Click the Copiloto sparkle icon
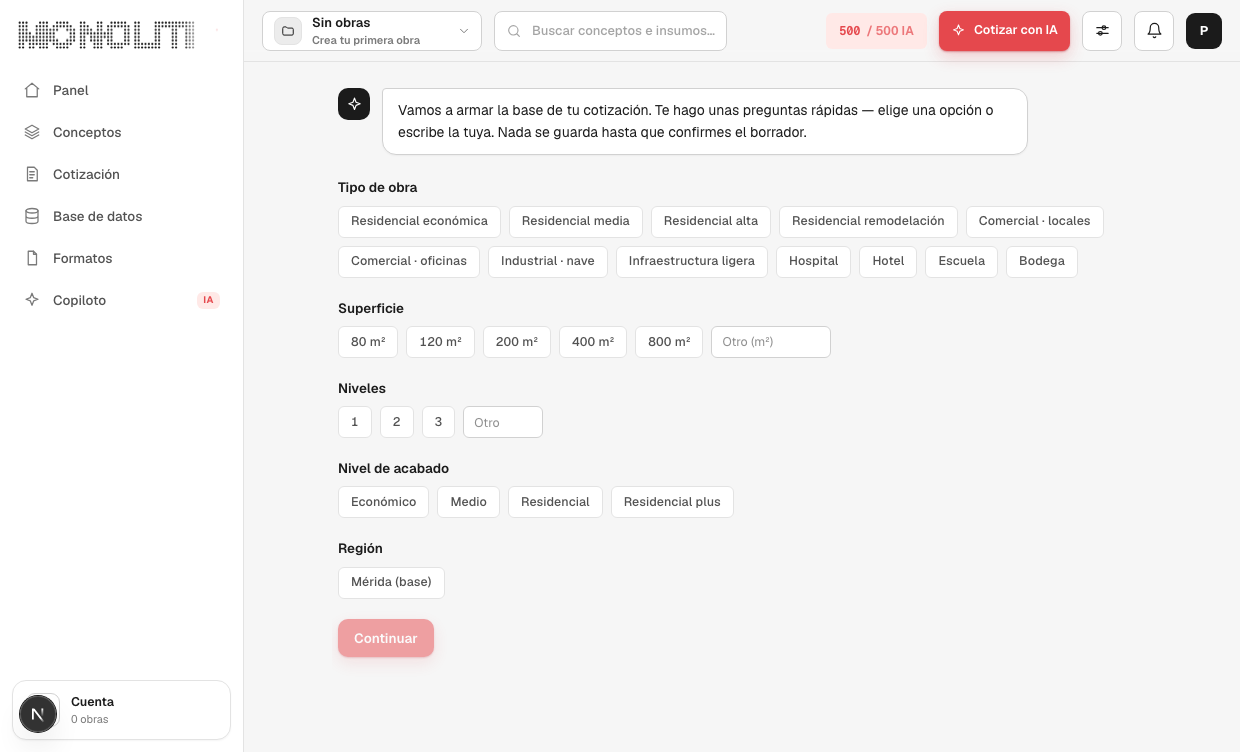This screenshot has width=1240, height=752. 32,300
